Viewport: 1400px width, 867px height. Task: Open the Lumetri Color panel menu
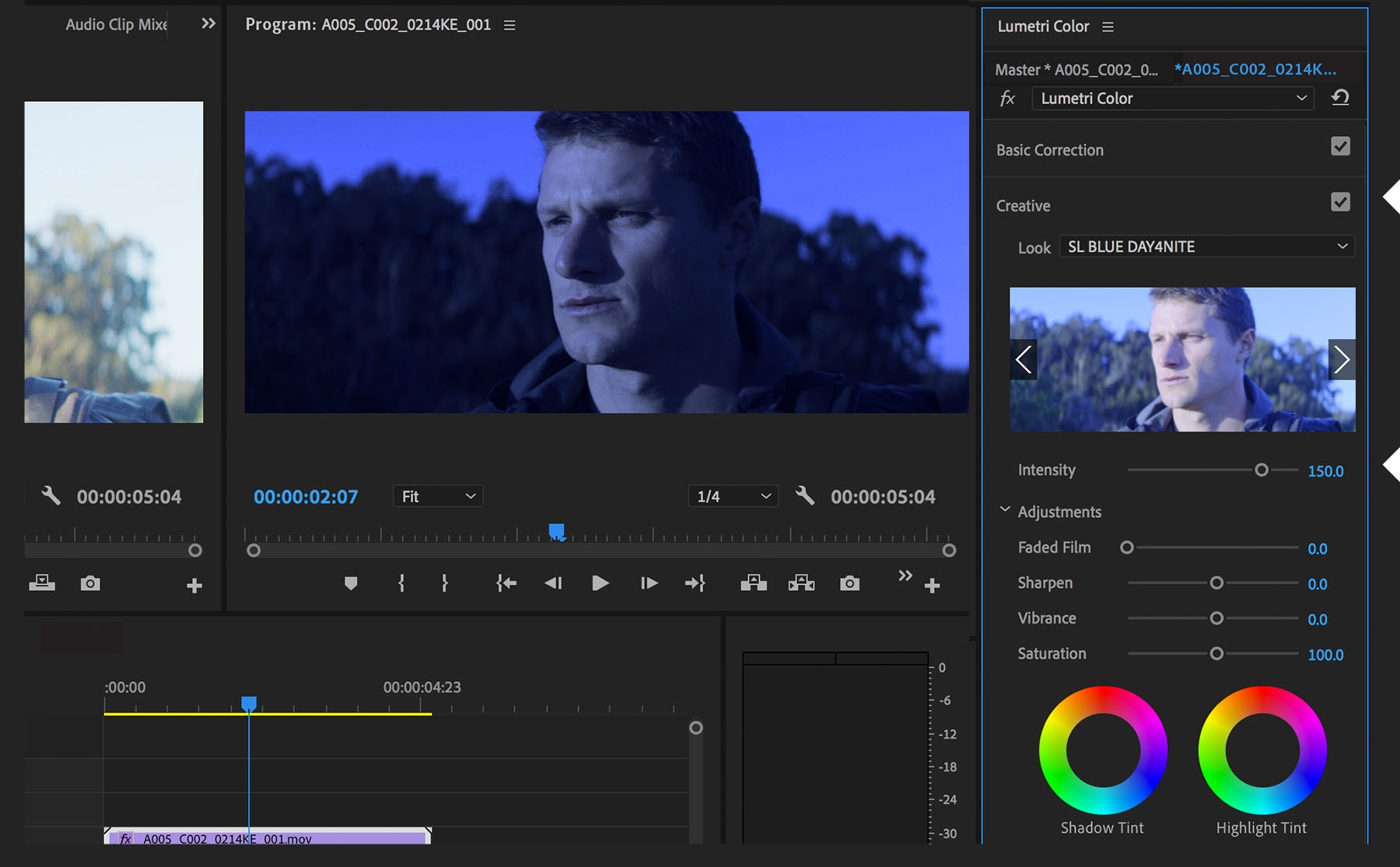pos(1108,26)
